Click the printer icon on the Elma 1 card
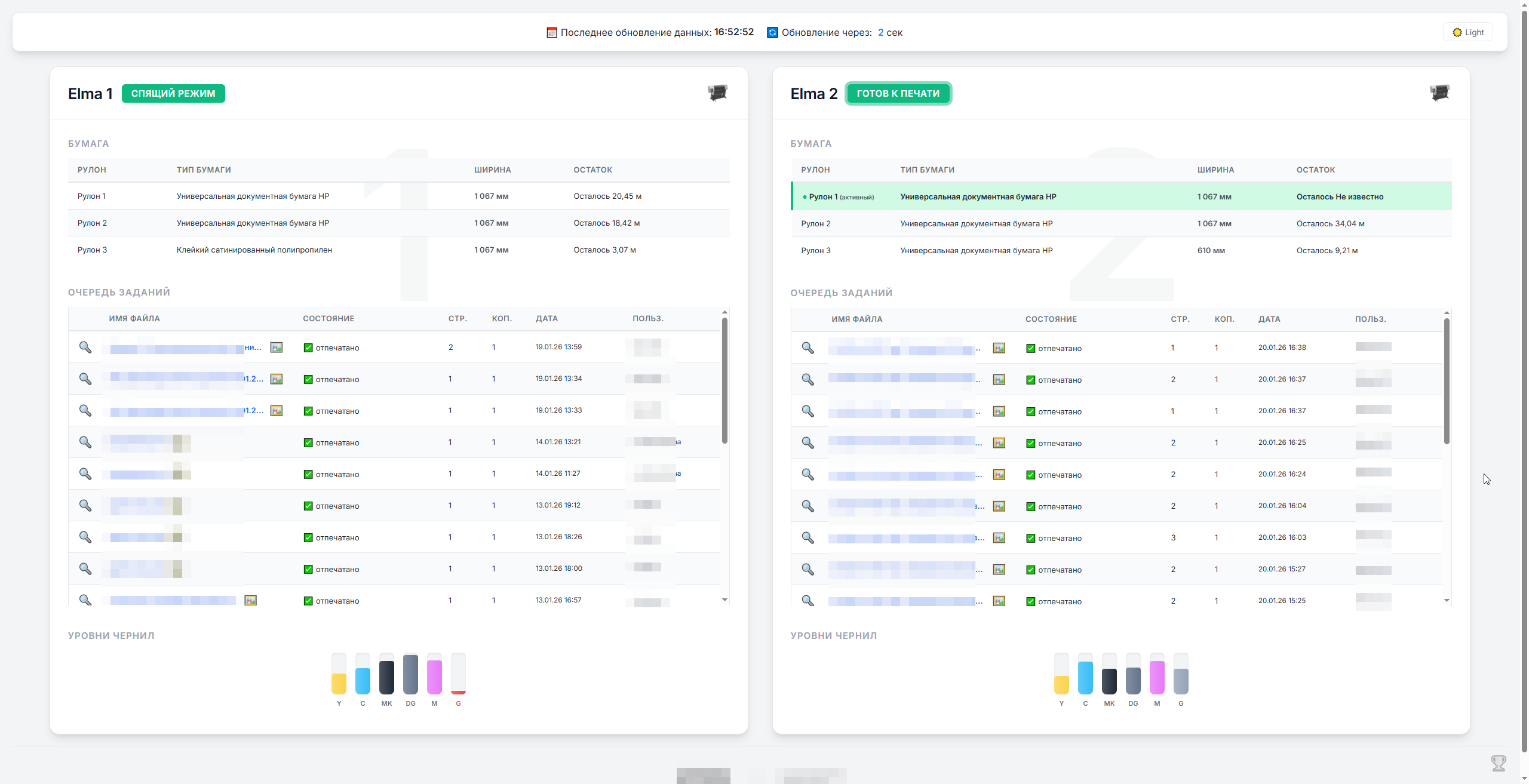The height and width of the screenshot is (784, 1529). [718, 93]
